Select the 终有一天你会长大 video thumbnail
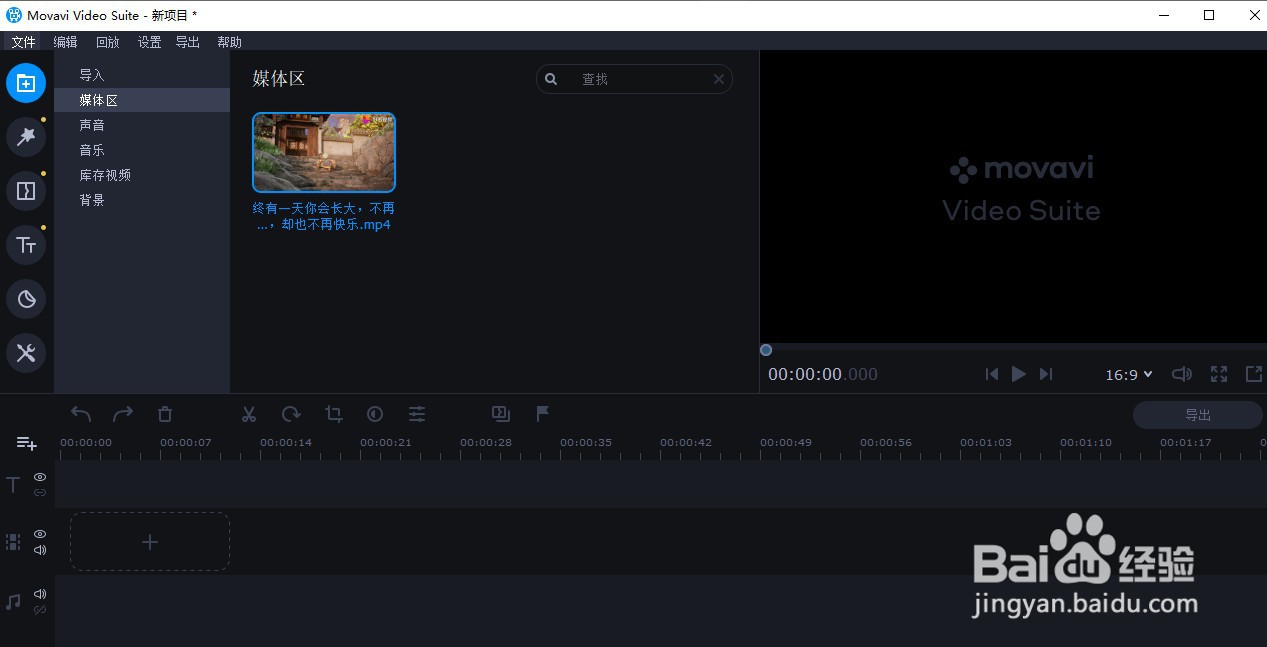Viewport: 1267px width, 647px height. pyautogui.click(x=323, y=152)
